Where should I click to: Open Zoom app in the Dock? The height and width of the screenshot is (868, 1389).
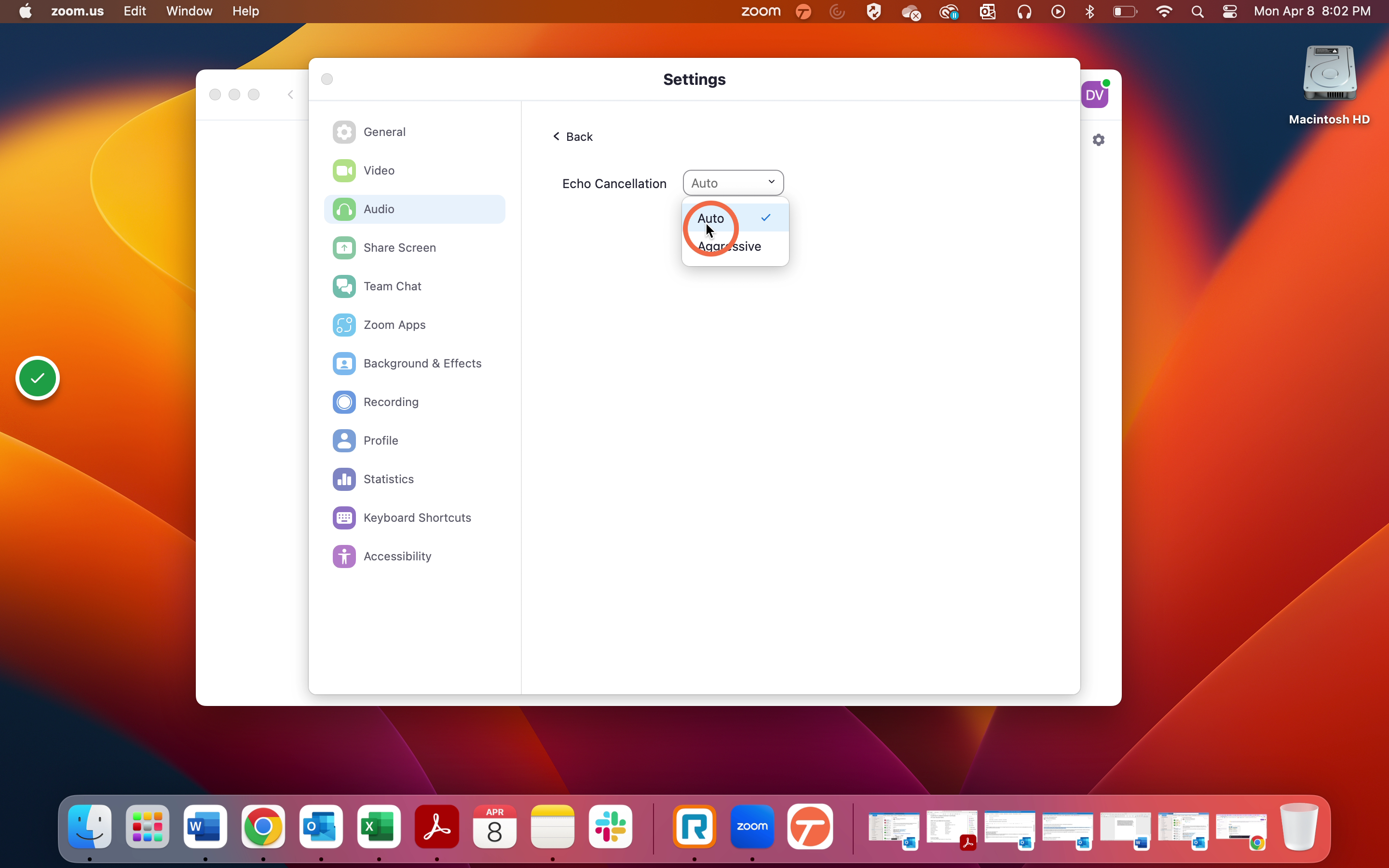click(752, 827)
